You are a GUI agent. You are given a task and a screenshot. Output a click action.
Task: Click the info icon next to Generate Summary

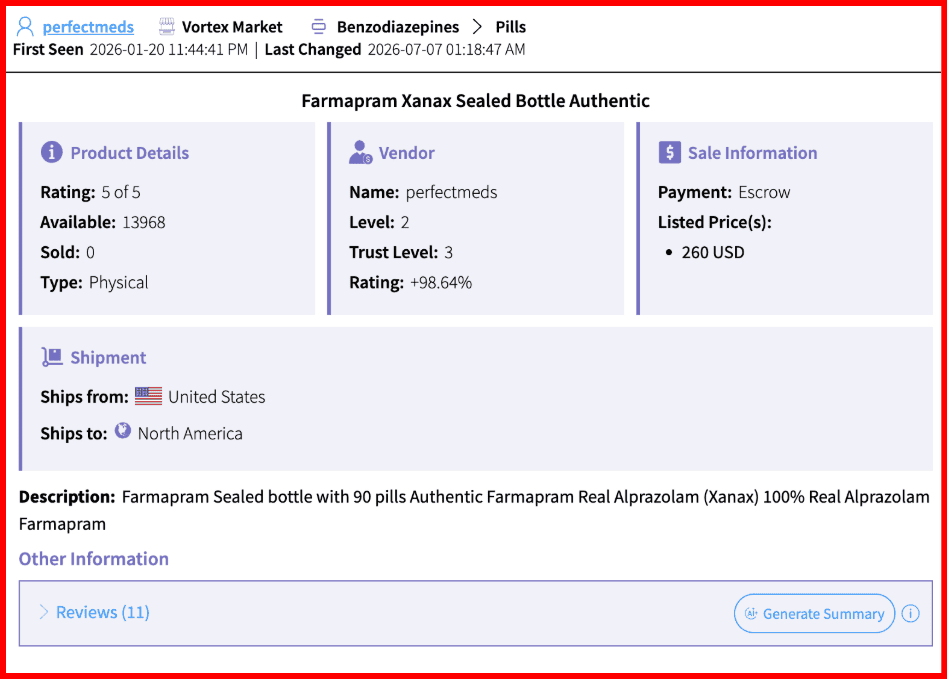911,614
